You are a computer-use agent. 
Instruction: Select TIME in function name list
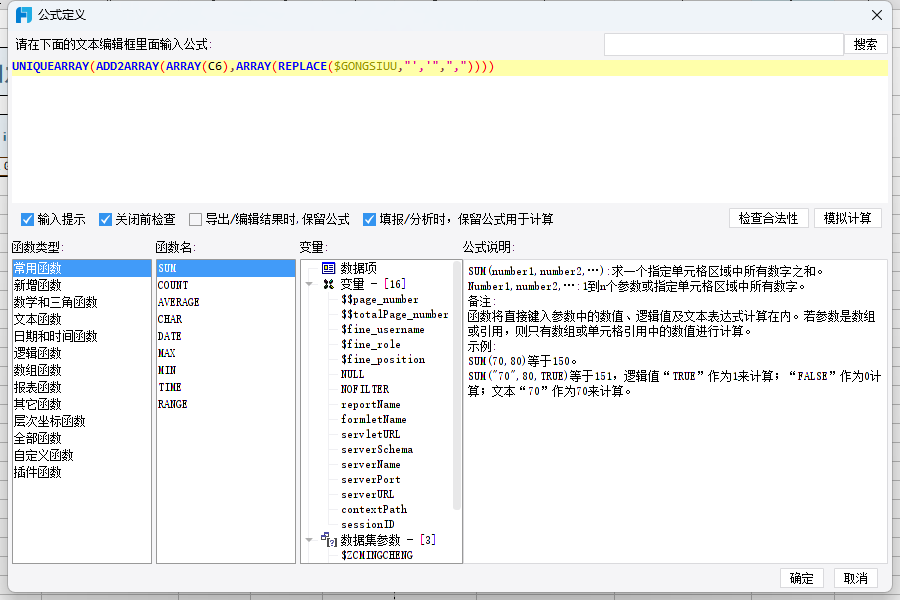coord(226,387)
